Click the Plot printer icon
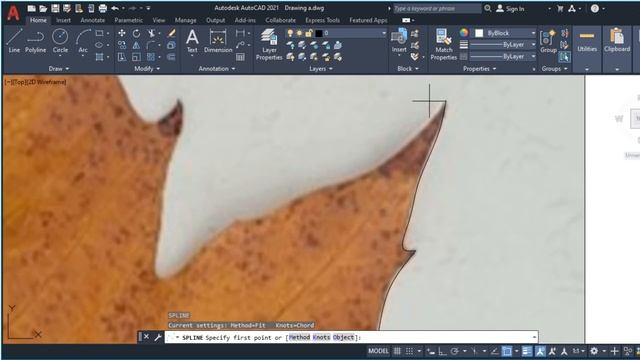The image size is (640, 360). 103,8
